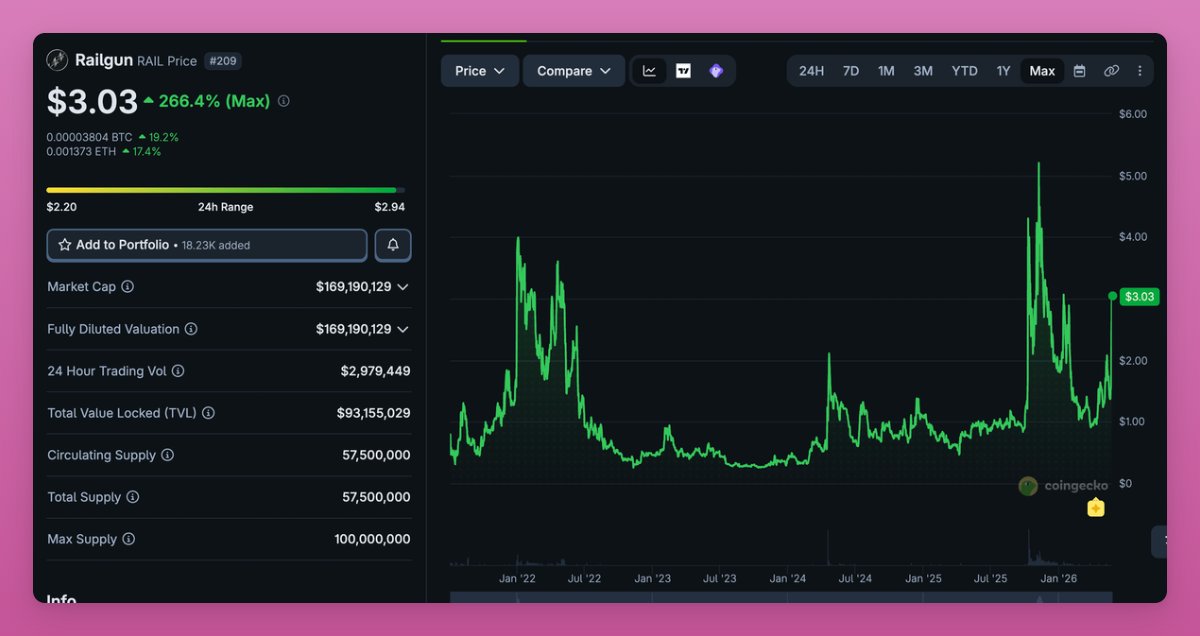This screenshot has height=636, width=1200.
Task: Click the #209 rank badge
Action: coord(223,61)
